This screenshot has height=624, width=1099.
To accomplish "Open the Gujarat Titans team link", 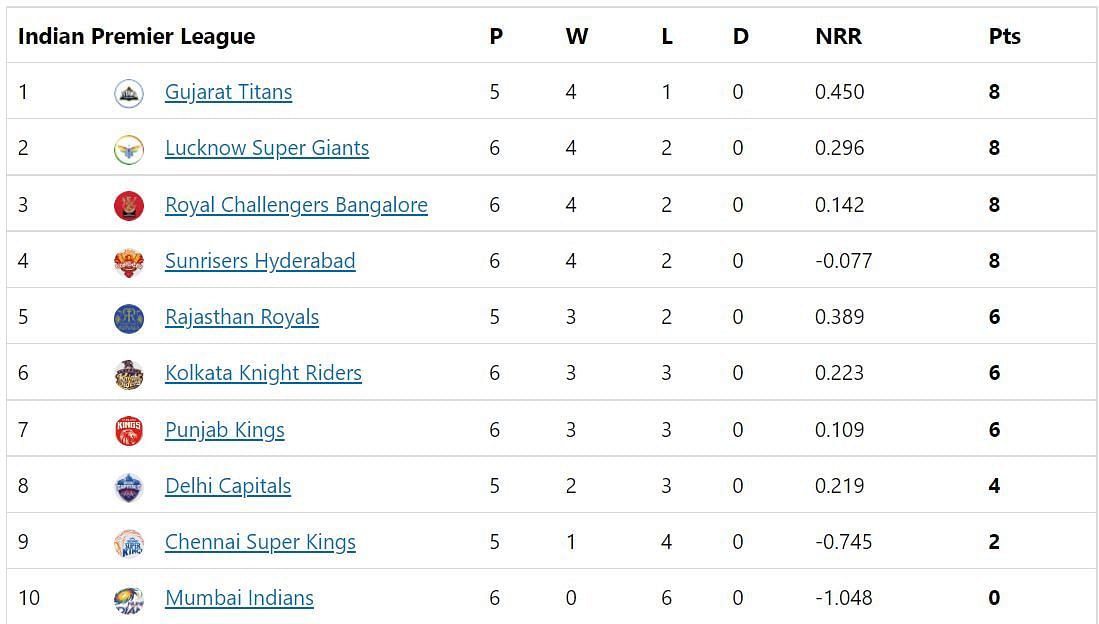I will 228,93.
